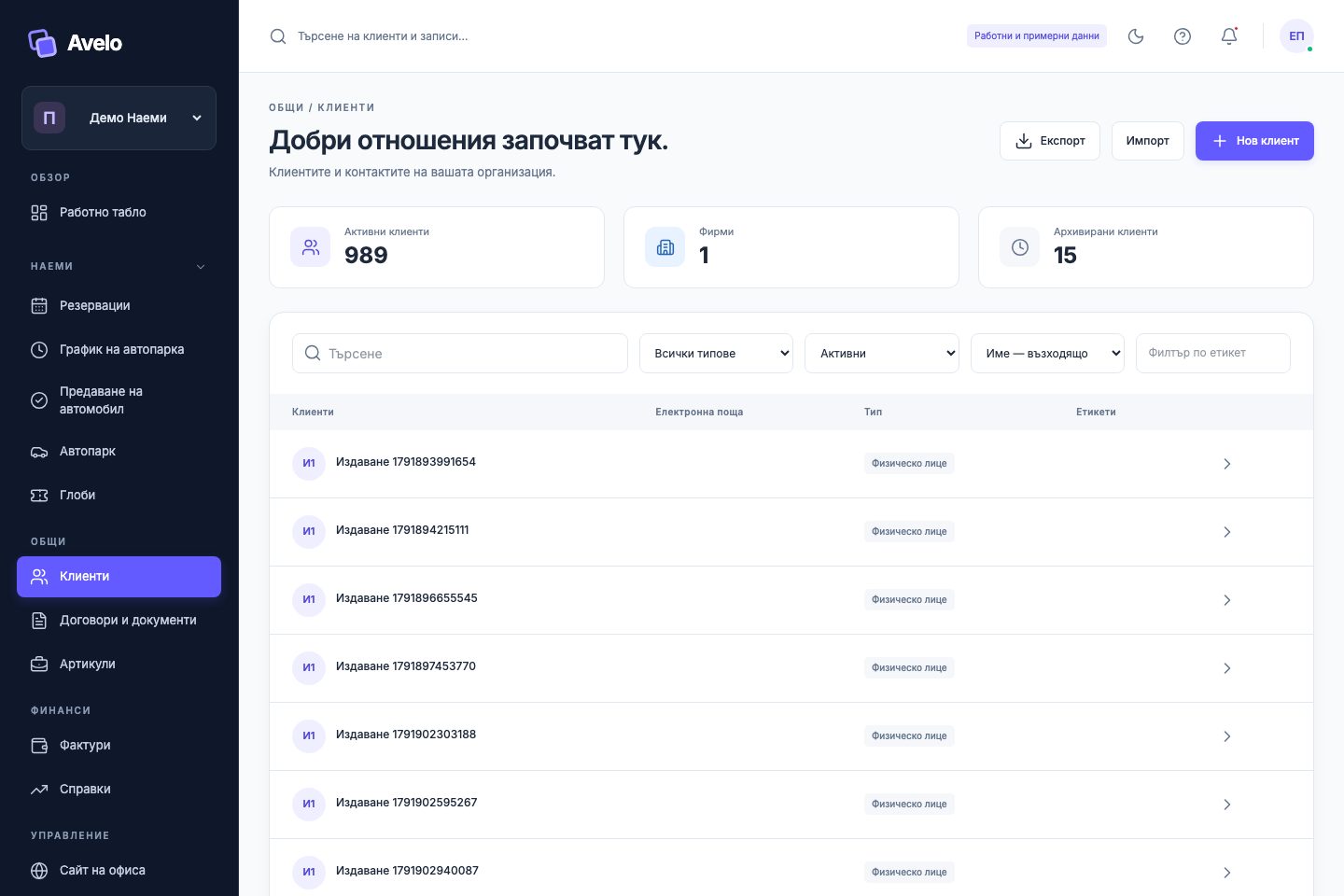Open the Демо Наеми organization switcher

tap(119, 118)
